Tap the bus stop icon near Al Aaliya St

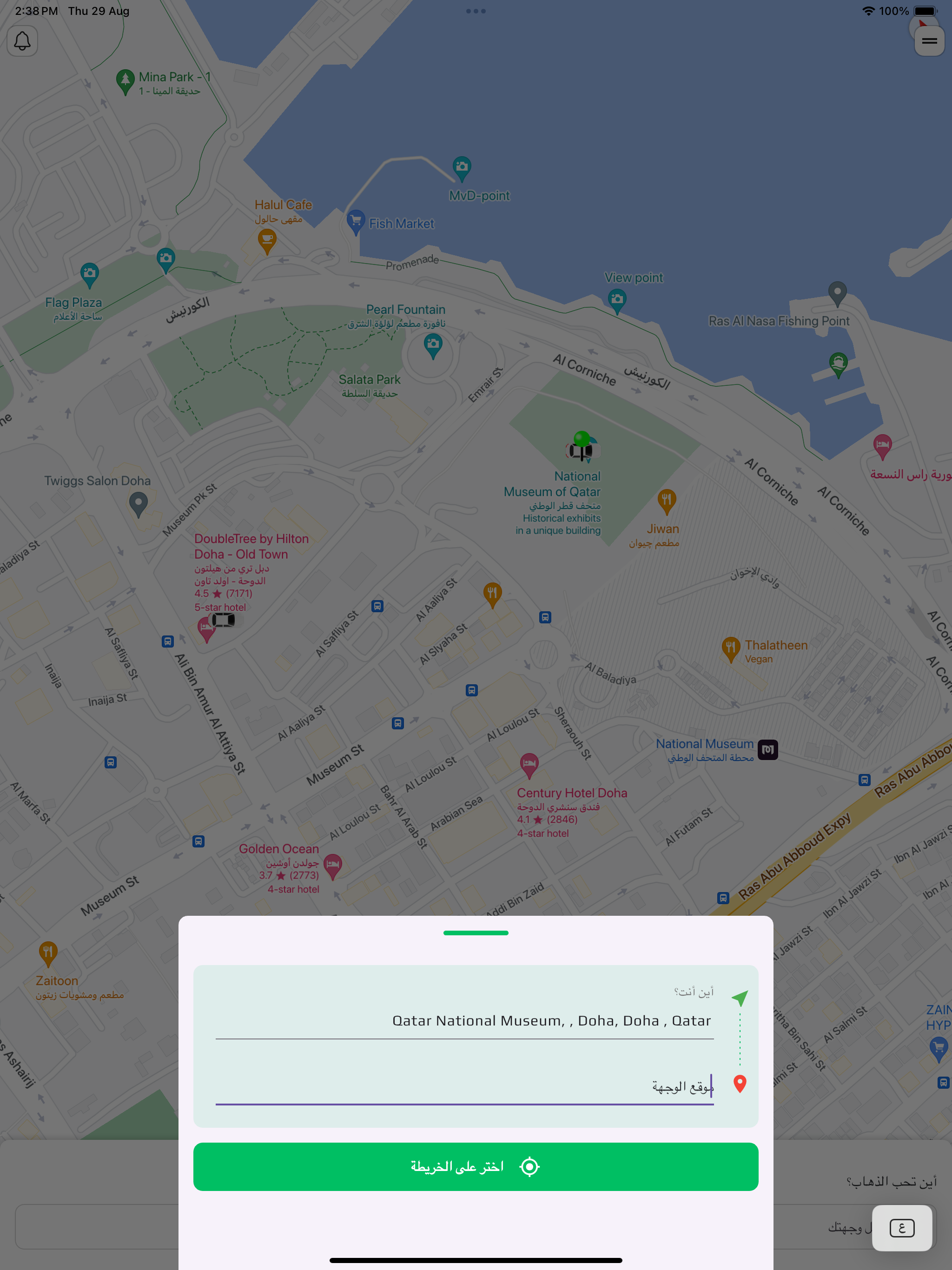(377, 606)
